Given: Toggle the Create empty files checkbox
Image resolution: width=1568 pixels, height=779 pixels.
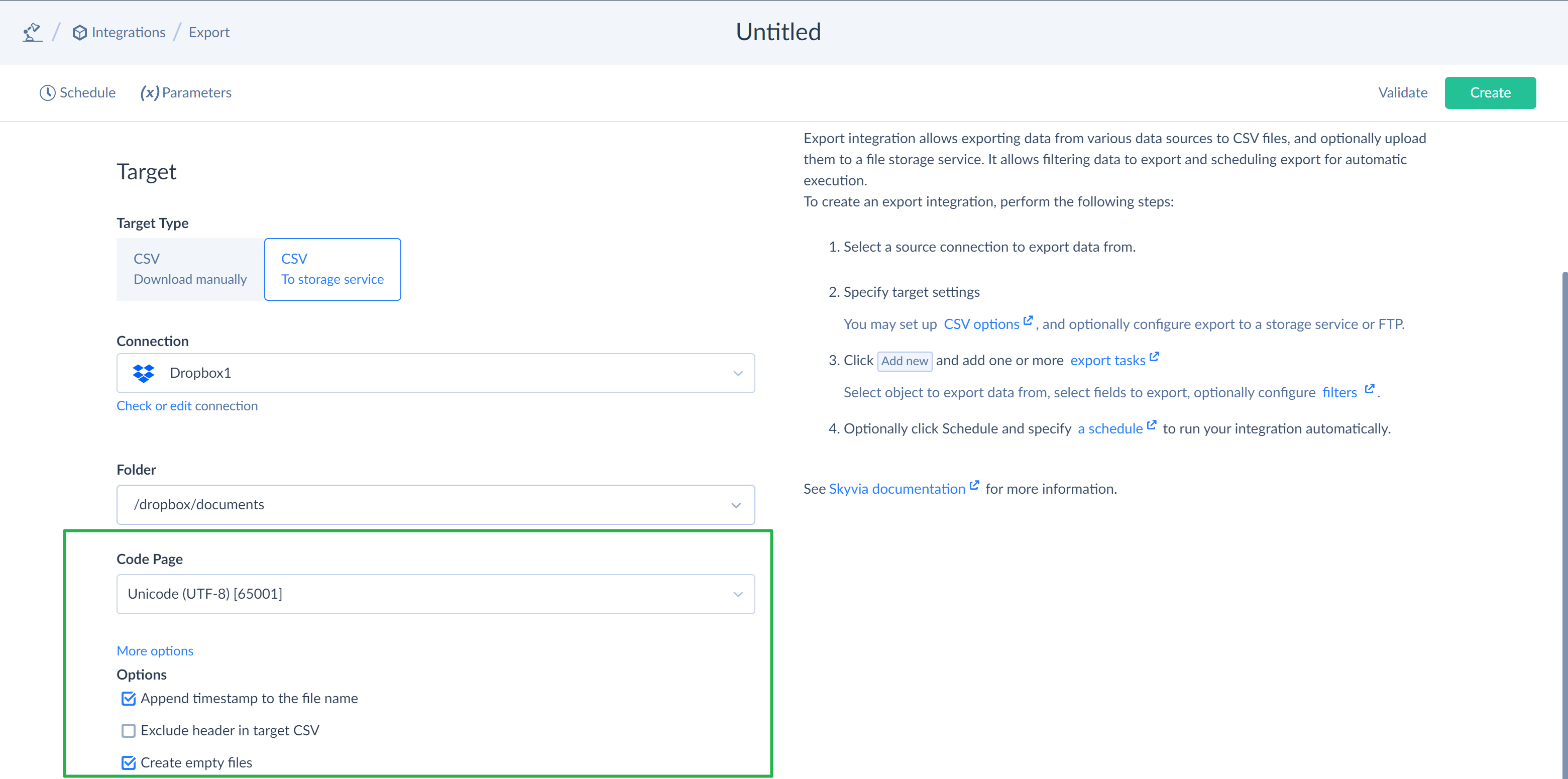Looking at the screenshot, I should pyautogui.click(x=129, y=763).
